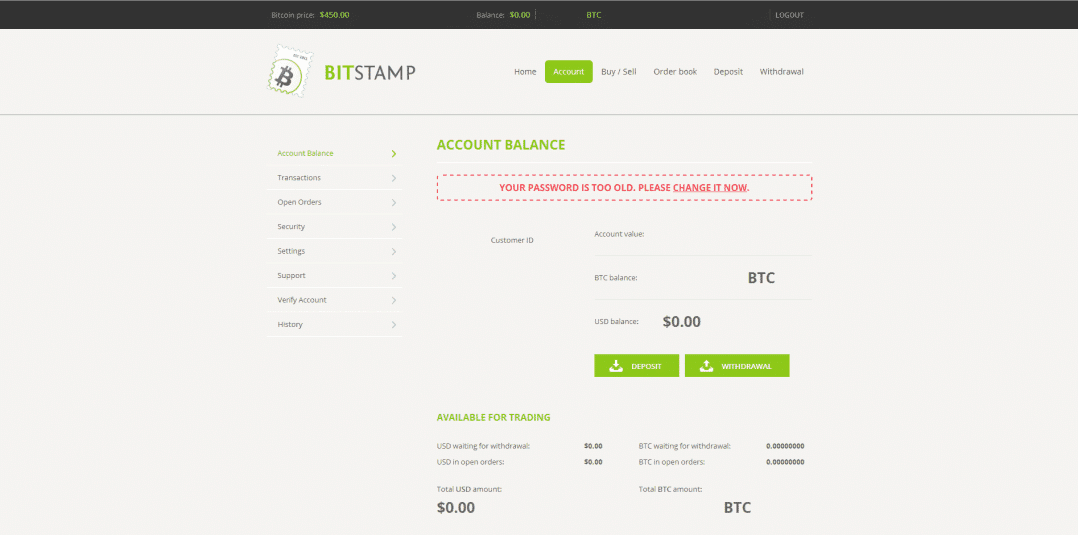Viewport: 1078px width, 535px height.
Task: Click the Customer ID label
Action: click(x=512, y=240)
